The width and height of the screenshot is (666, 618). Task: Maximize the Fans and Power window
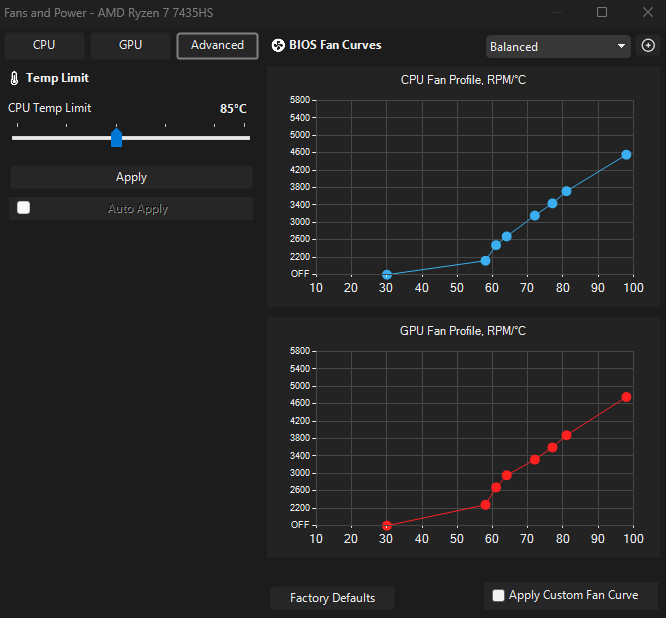(601, 12)
